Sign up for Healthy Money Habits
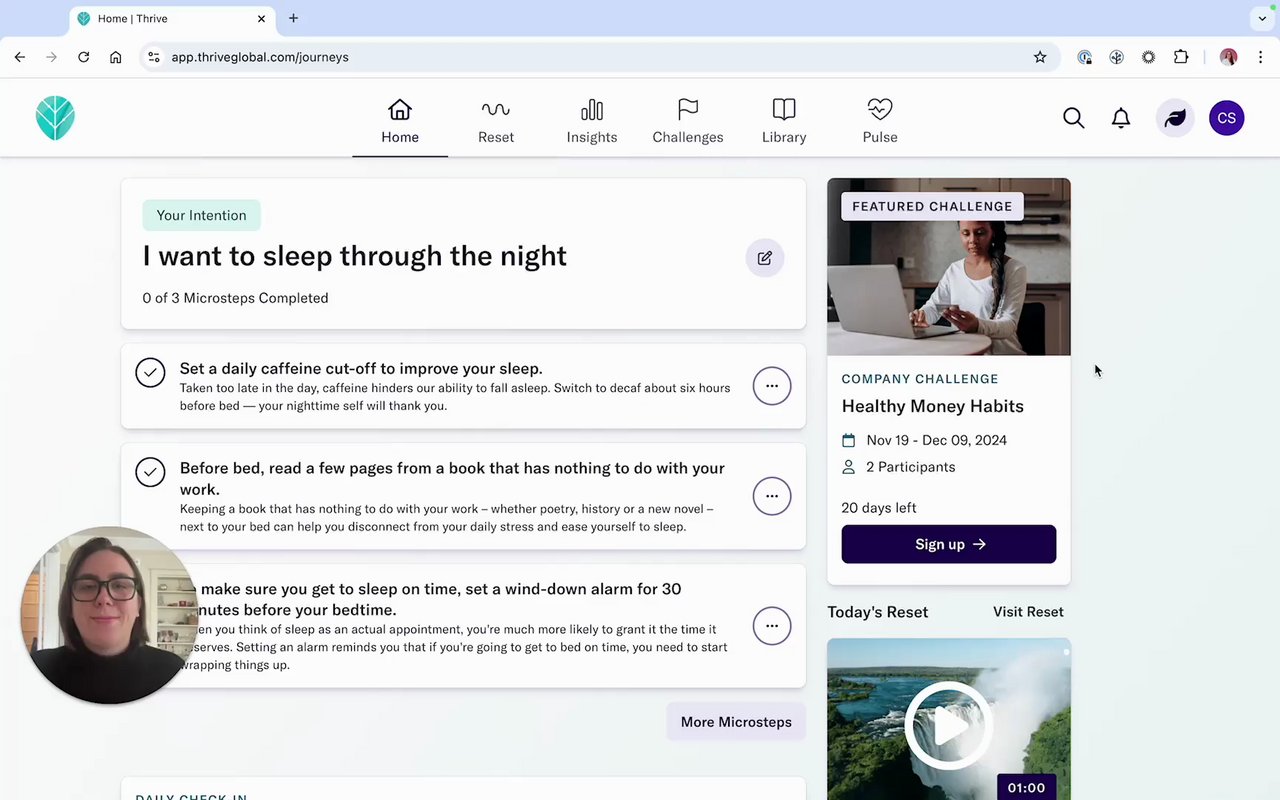 949,544
